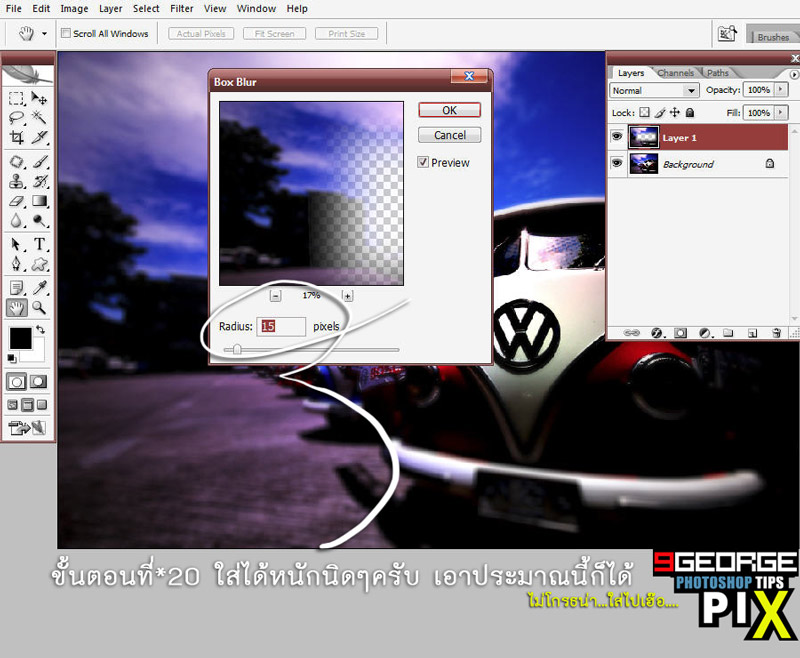Swap foreground and background colors
Screen dimensions: 800x658
(x=40, y=330)
